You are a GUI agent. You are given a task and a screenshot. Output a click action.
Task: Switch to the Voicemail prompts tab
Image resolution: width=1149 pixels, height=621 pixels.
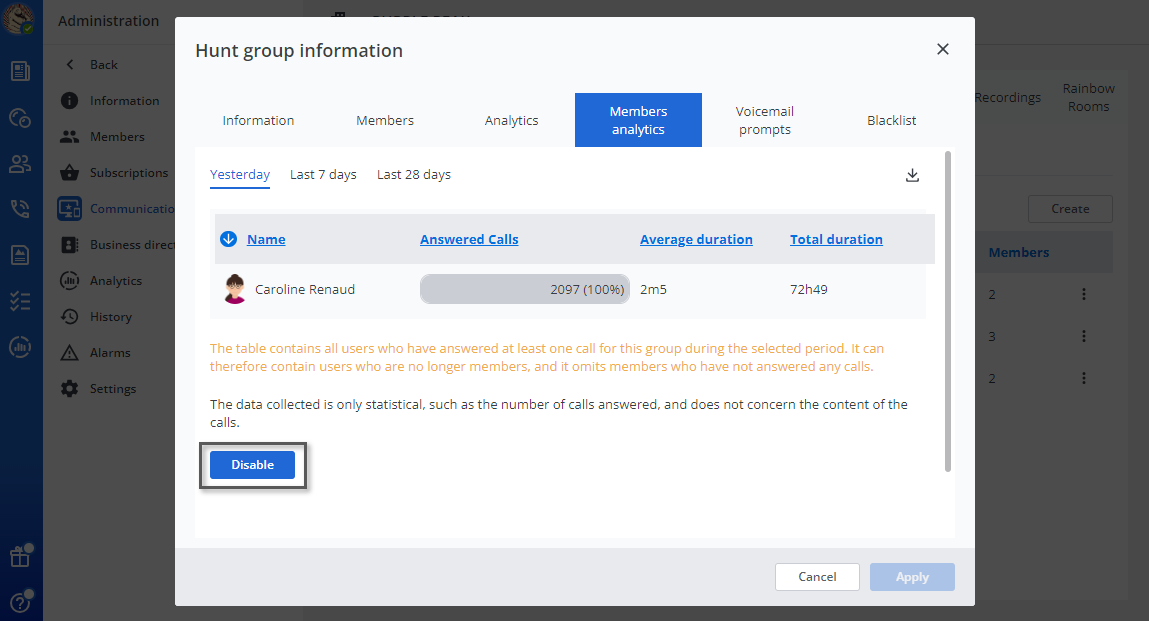(765, 120)
